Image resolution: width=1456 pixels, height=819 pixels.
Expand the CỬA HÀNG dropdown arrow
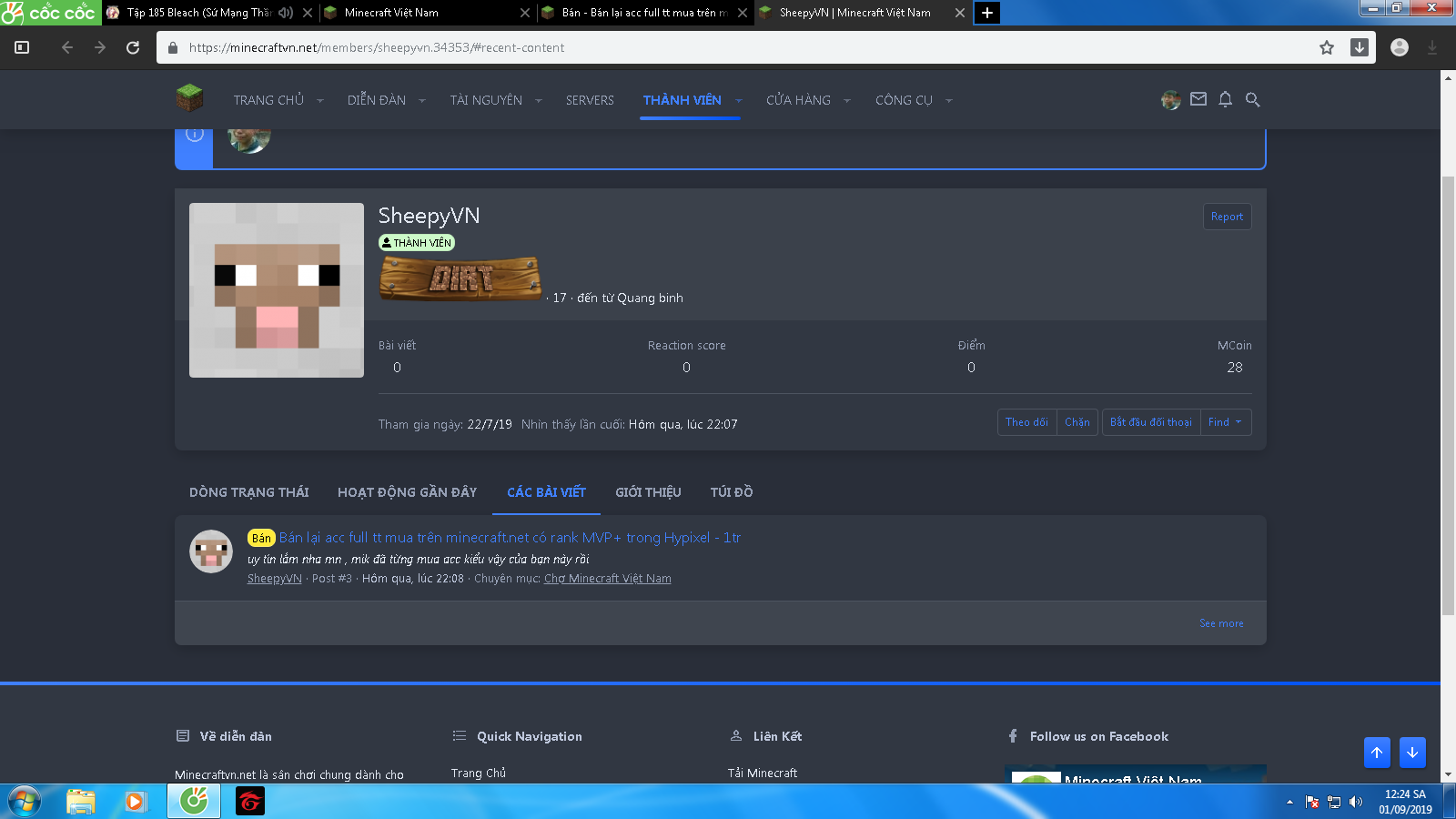pos(847,100)
